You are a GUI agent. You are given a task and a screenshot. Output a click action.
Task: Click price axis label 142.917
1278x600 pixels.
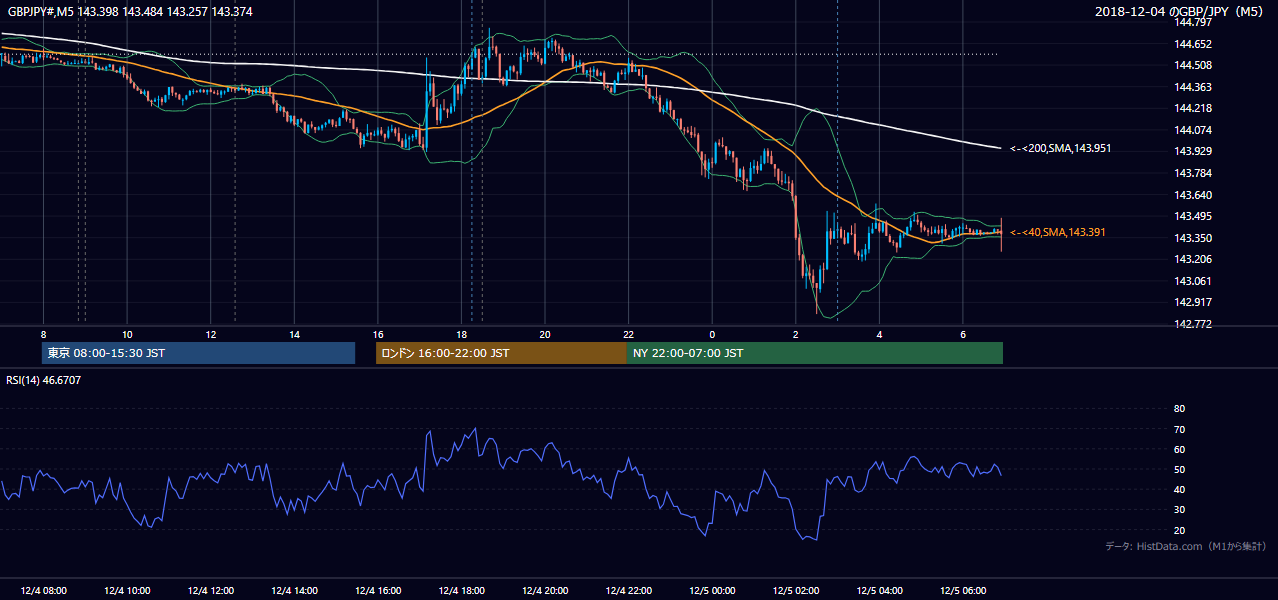1192,302
